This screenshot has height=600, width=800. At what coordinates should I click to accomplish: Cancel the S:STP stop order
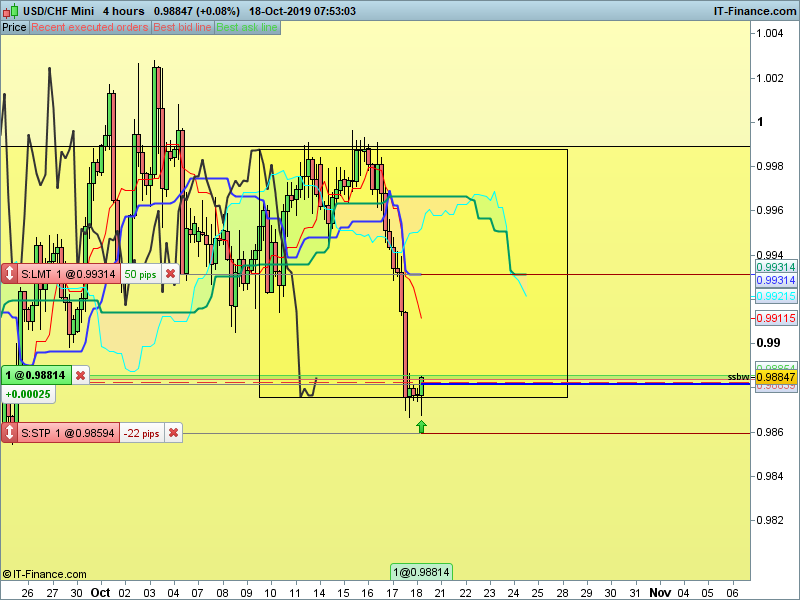click(173, 433)
